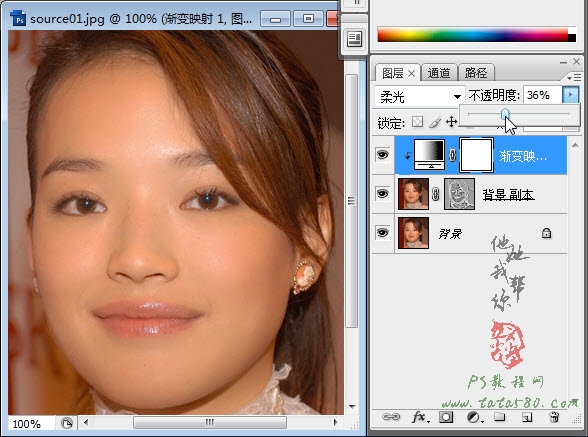Toggle visibility of the 背景 layer

click(x=382, y=233)
